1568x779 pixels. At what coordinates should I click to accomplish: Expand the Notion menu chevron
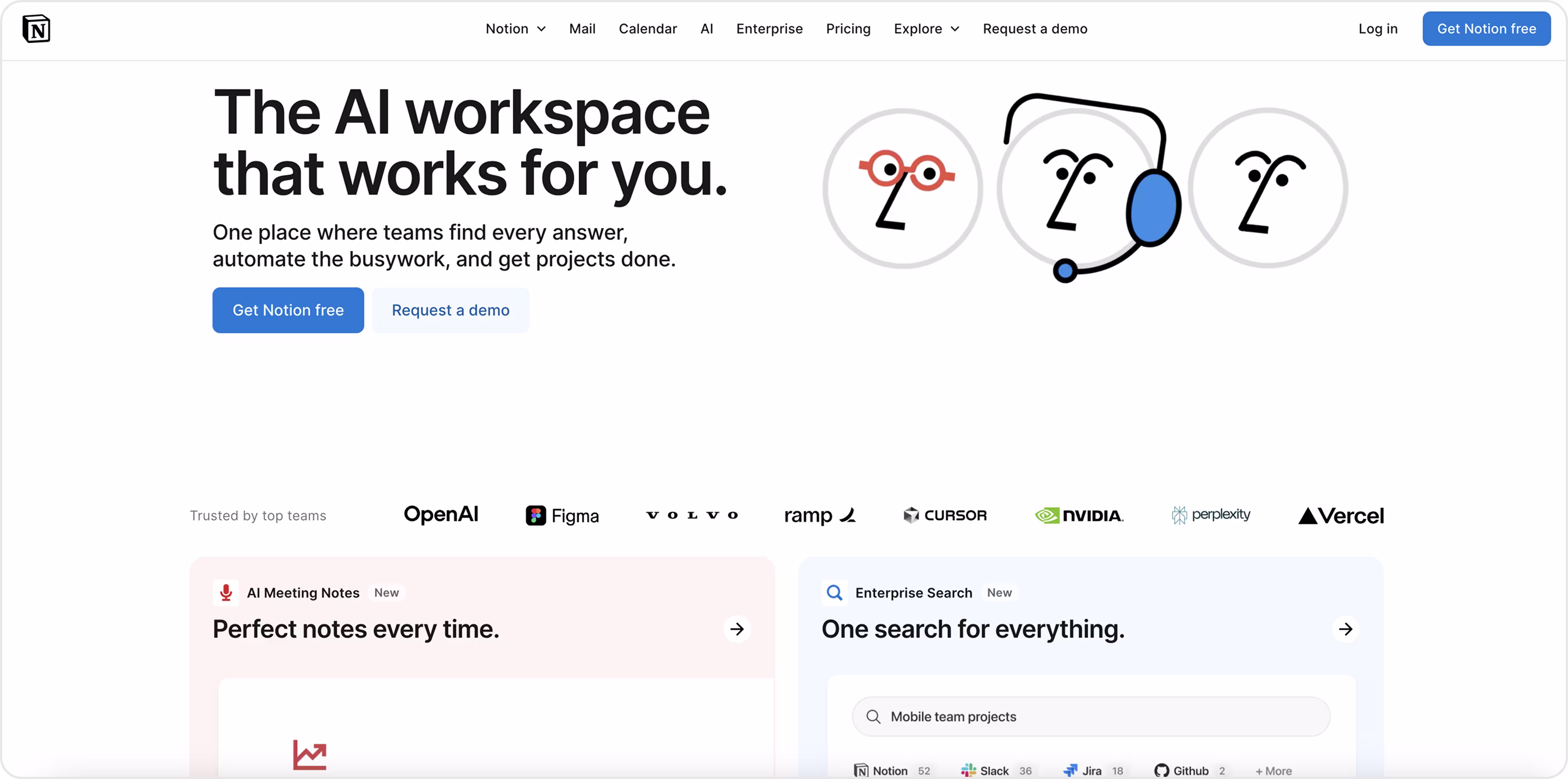pyautogui.click(x=541, y=29)
